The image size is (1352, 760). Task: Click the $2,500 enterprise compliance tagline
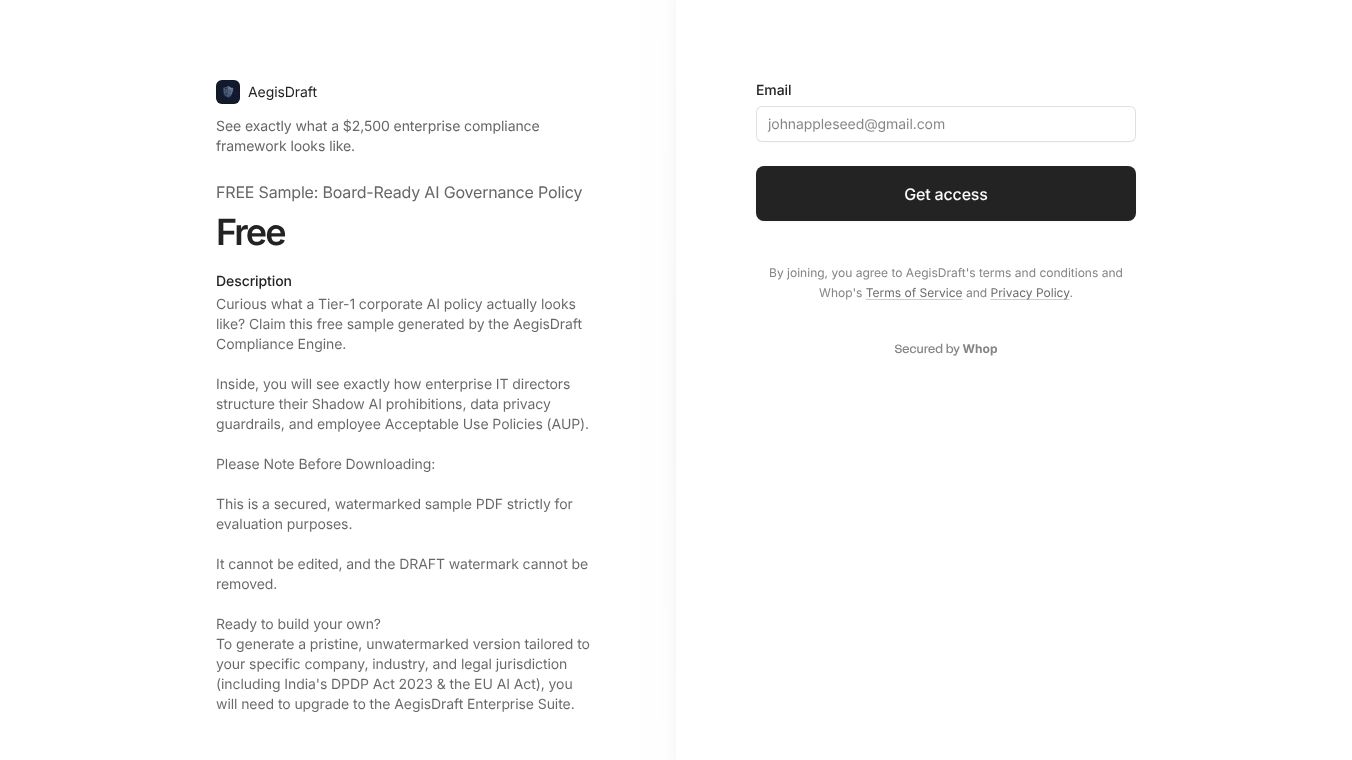tap(378, 136)
